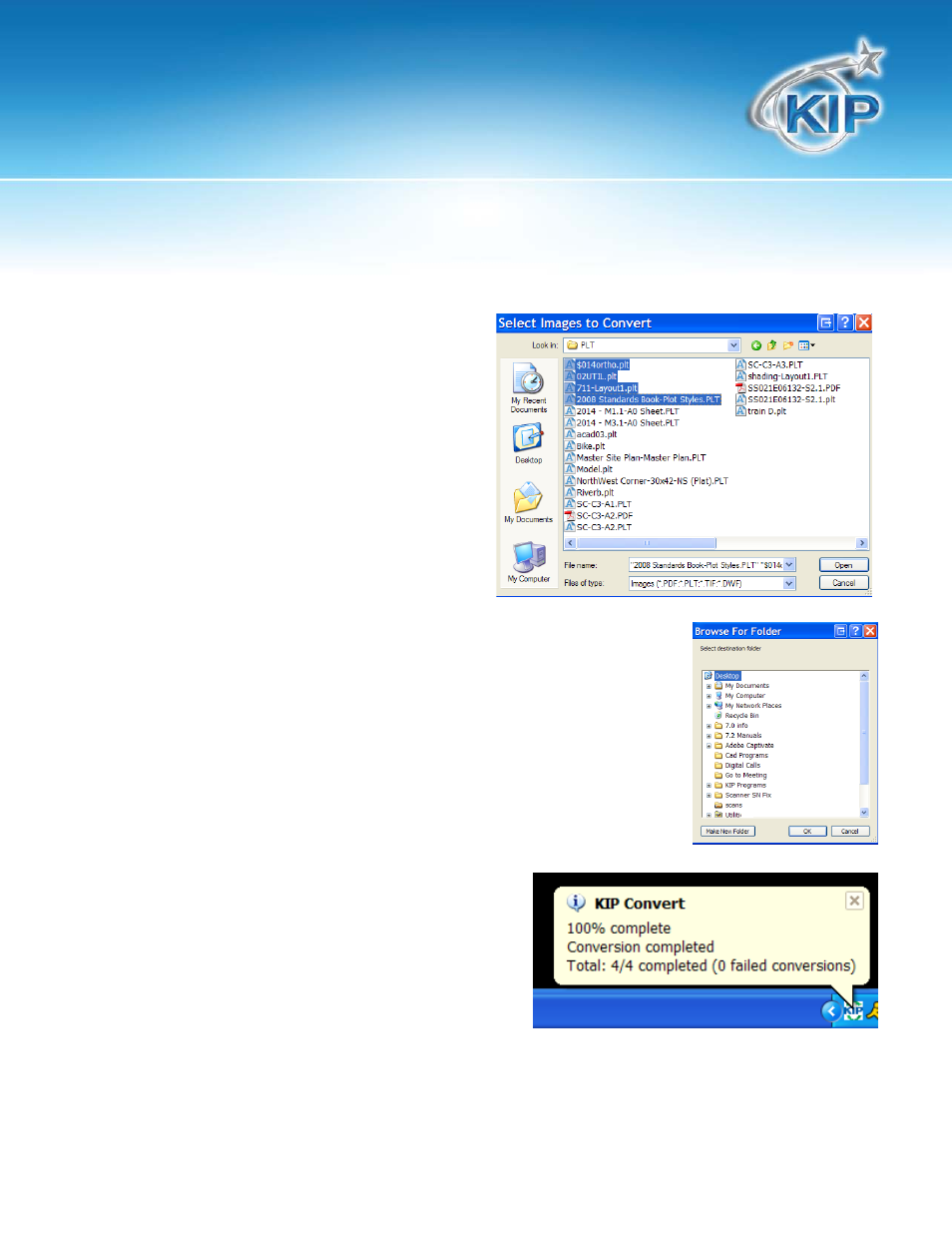Expand the KIP Programs folder

709,786
